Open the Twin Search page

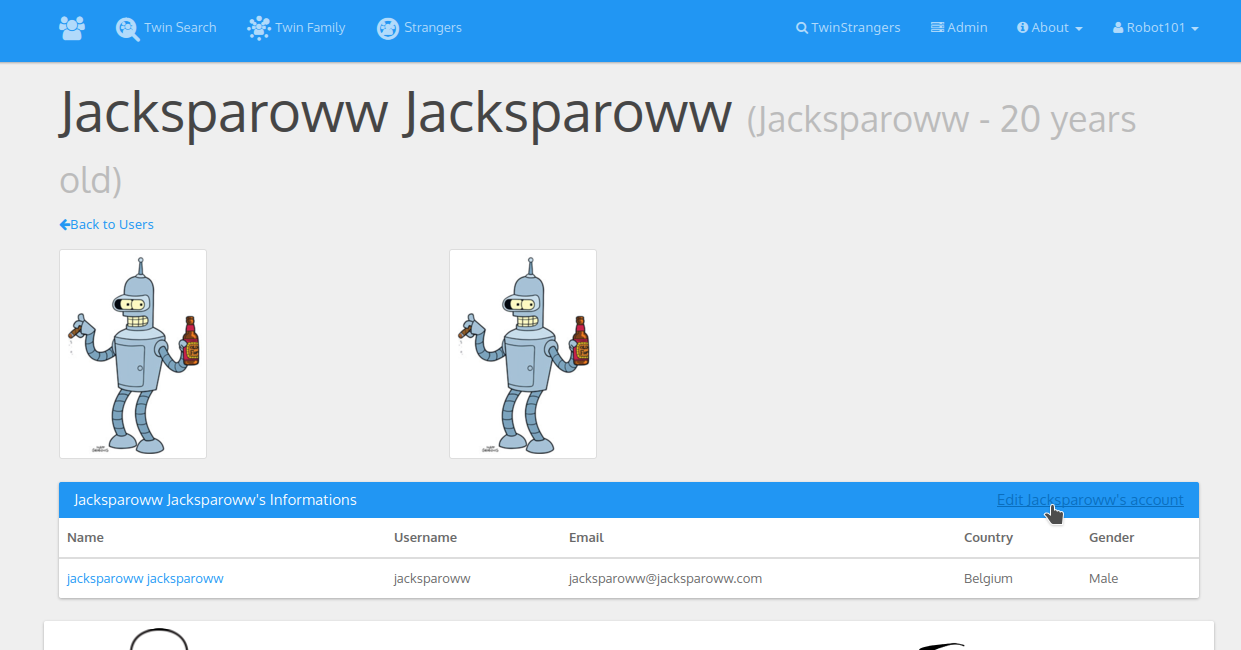click(x=166, y=28)
